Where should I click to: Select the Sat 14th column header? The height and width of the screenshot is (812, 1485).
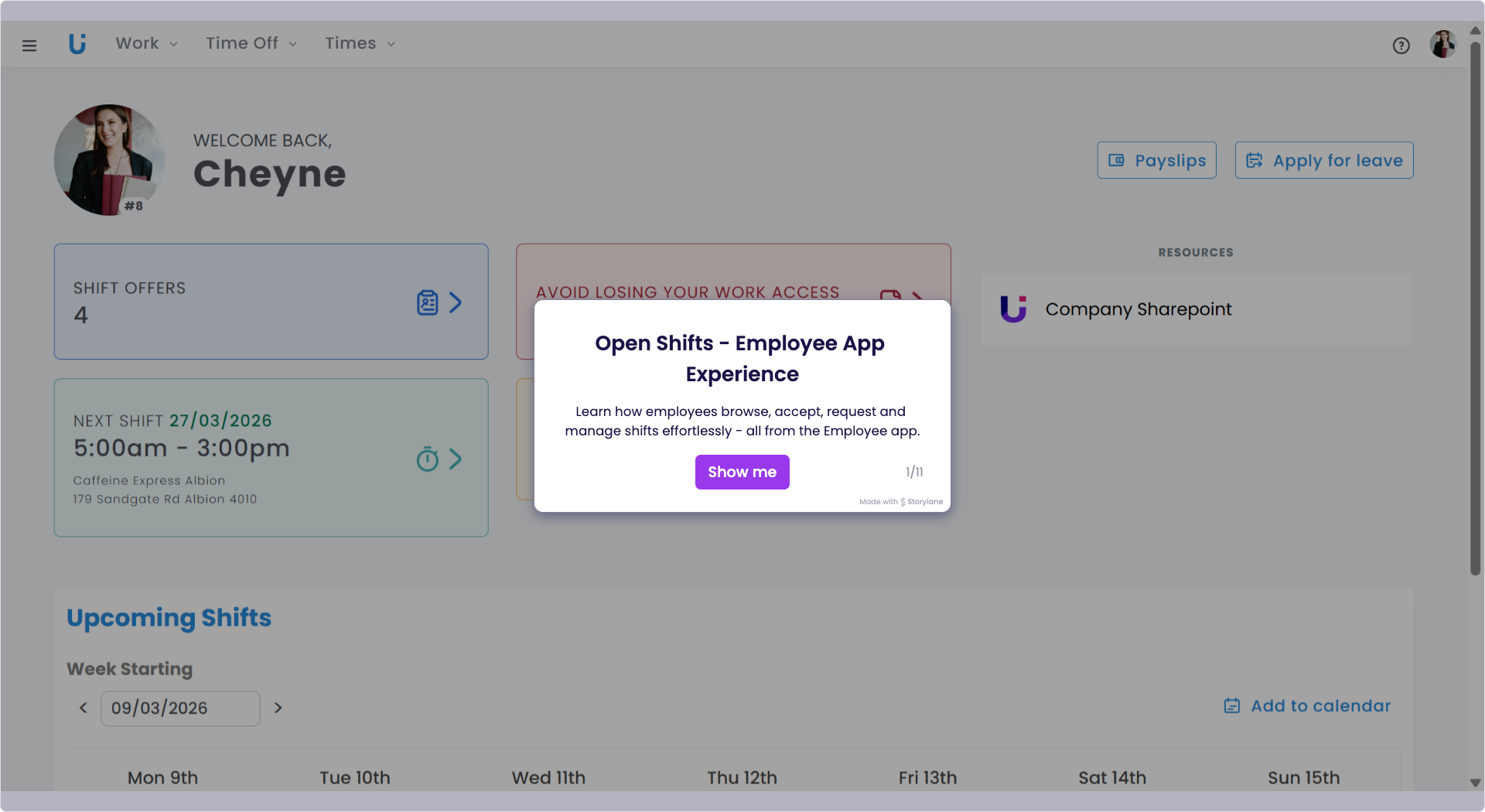tap(1112, 777)
